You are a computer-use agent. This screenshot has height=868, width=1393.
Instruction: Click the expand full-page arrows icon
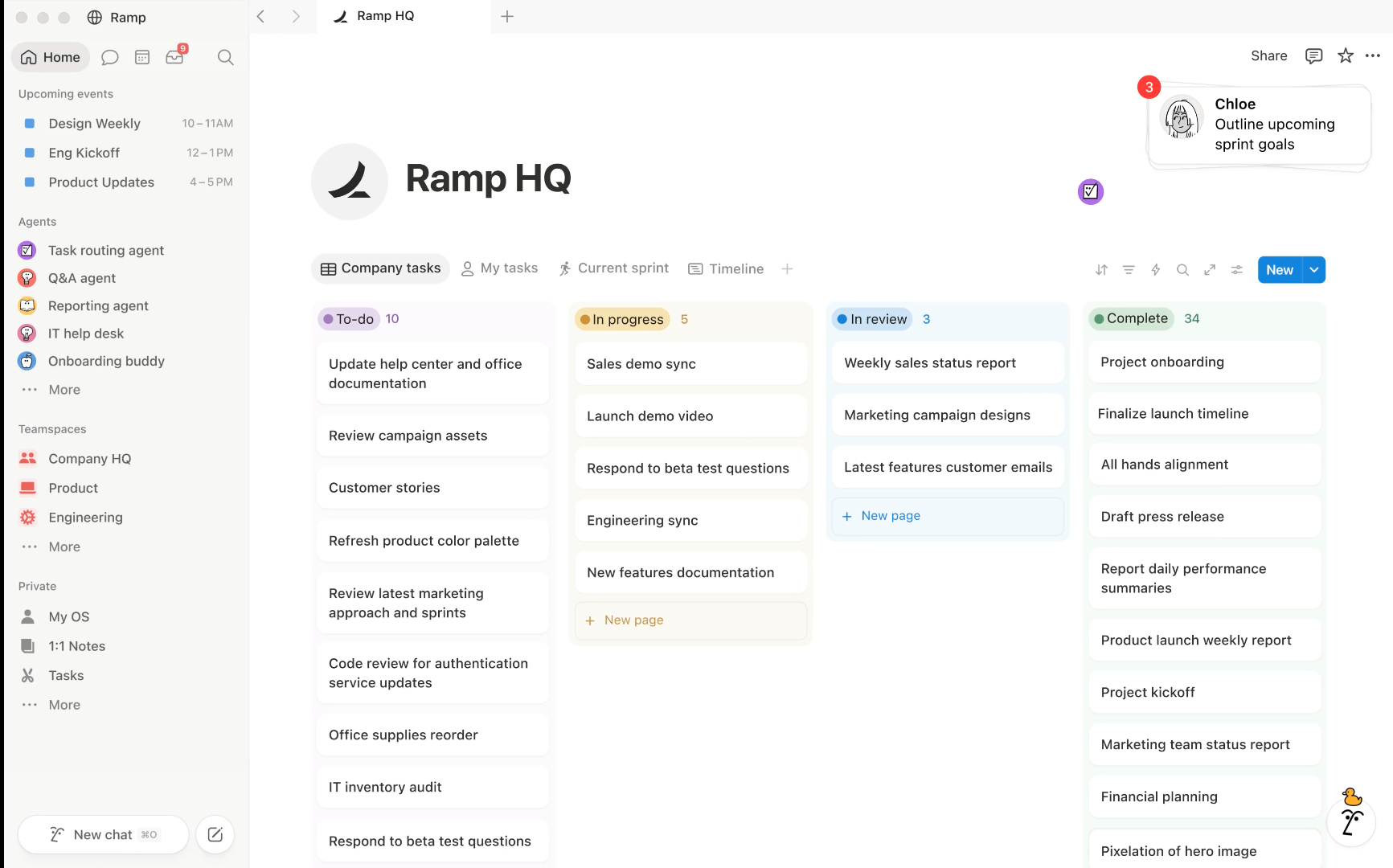[x=1210, y=270]
